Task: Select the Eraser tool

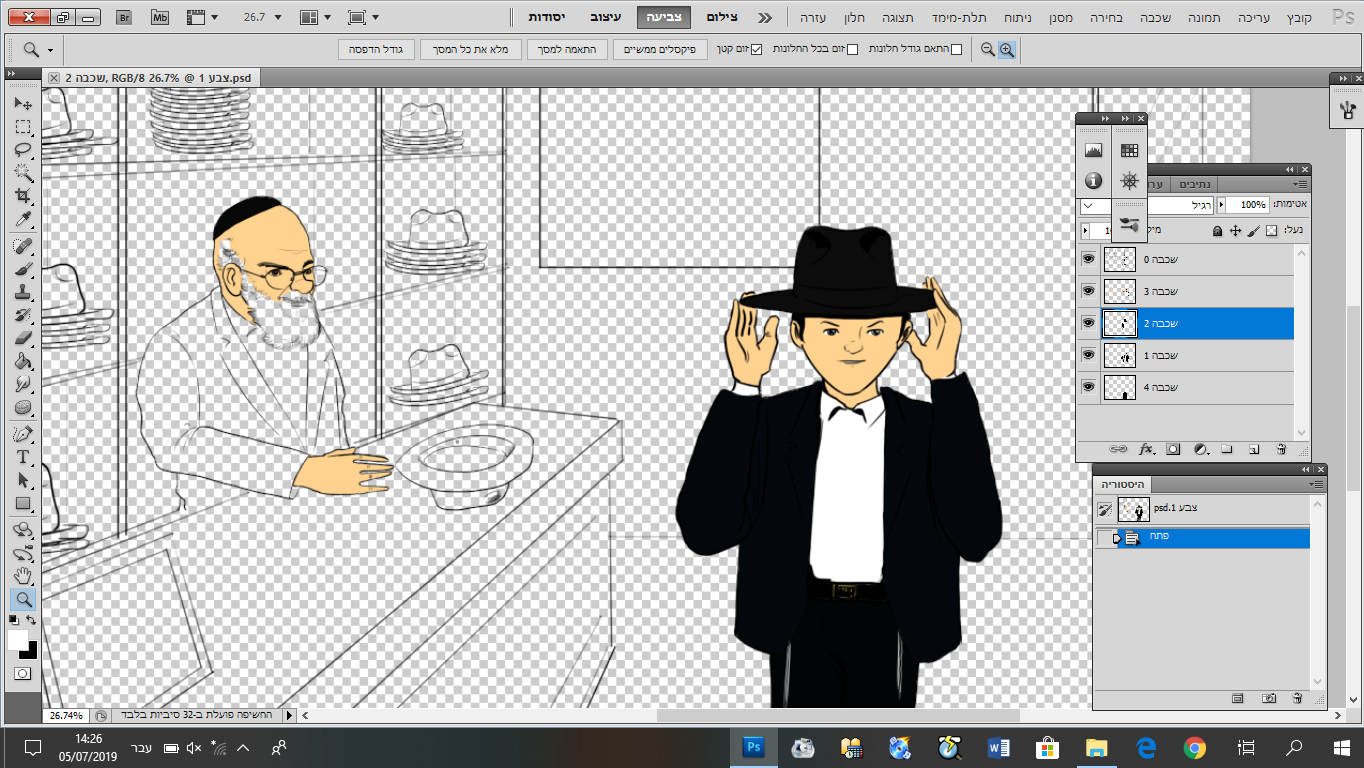Action: coord(23,338)
